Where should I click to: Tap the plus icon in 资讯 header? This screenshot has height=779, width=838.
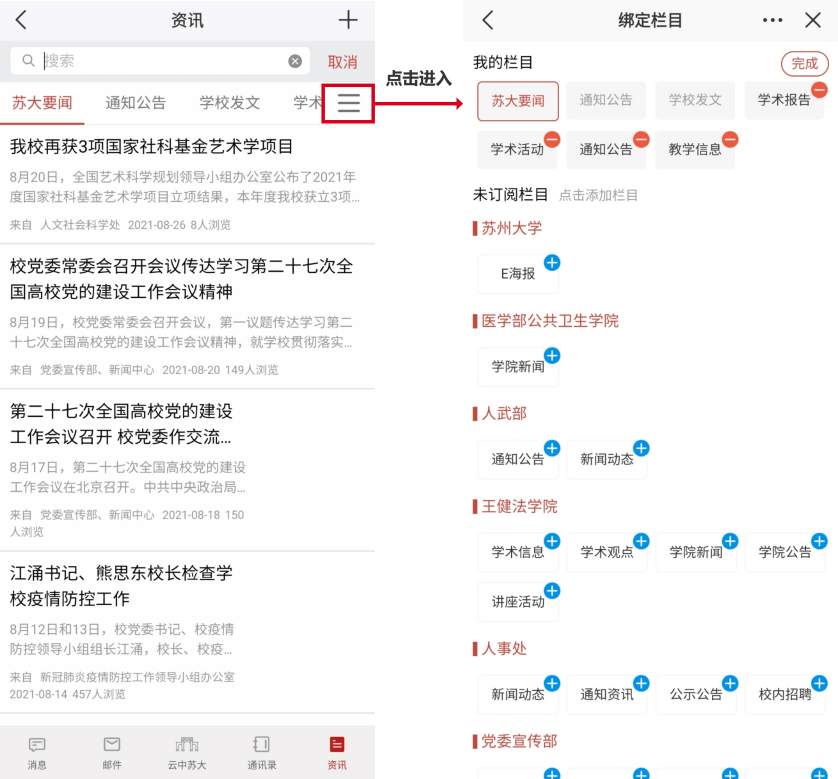tap(347, 20)
